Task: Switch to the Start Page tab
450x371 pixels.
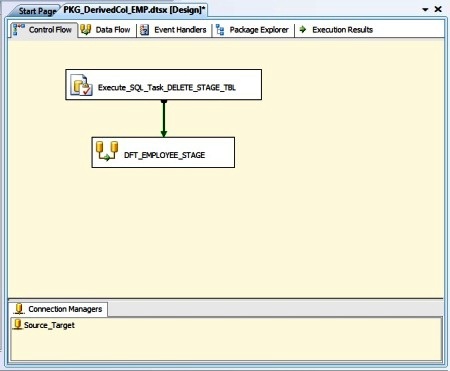Action: pos(37,11)
